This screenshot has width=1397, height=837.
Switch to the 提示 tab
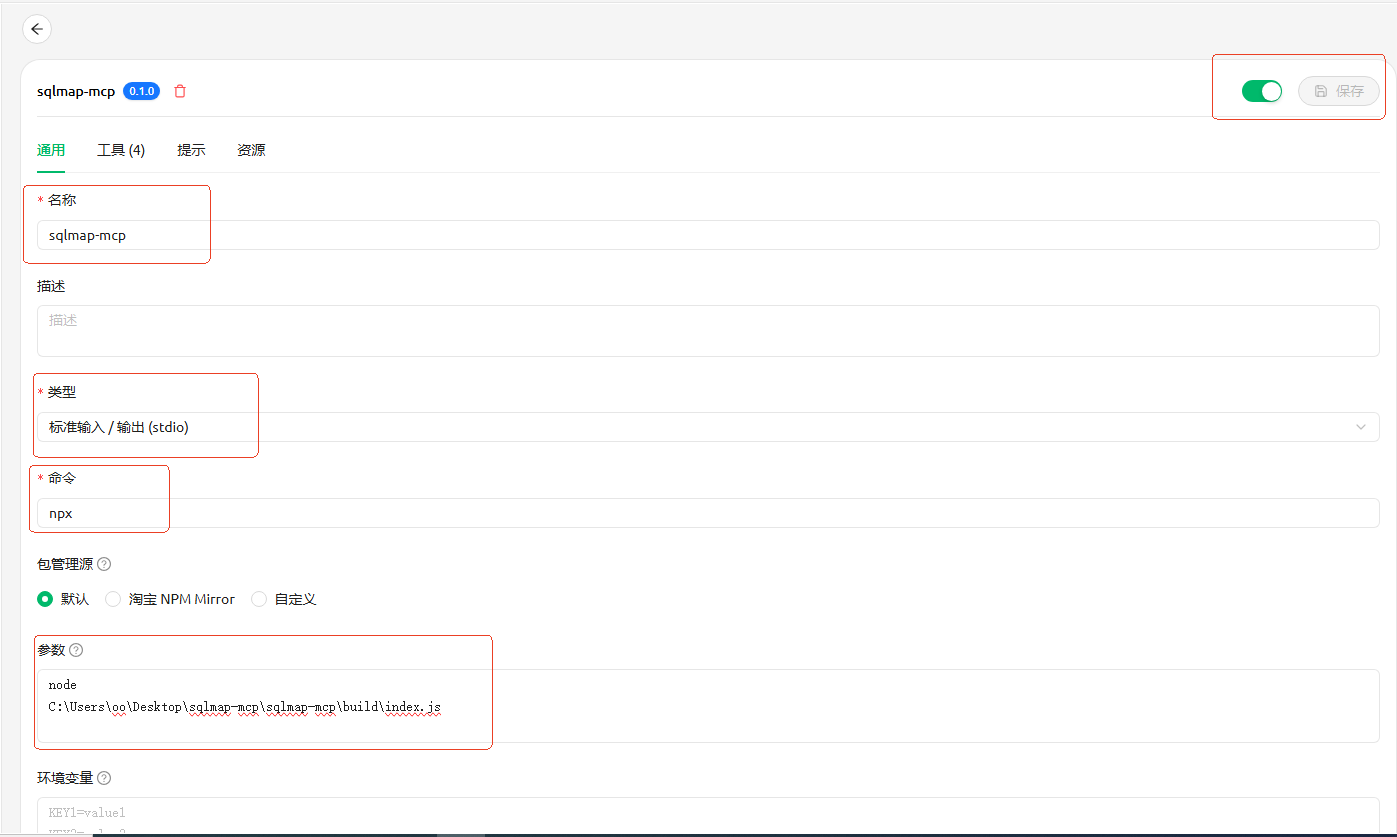coord(191,150)
